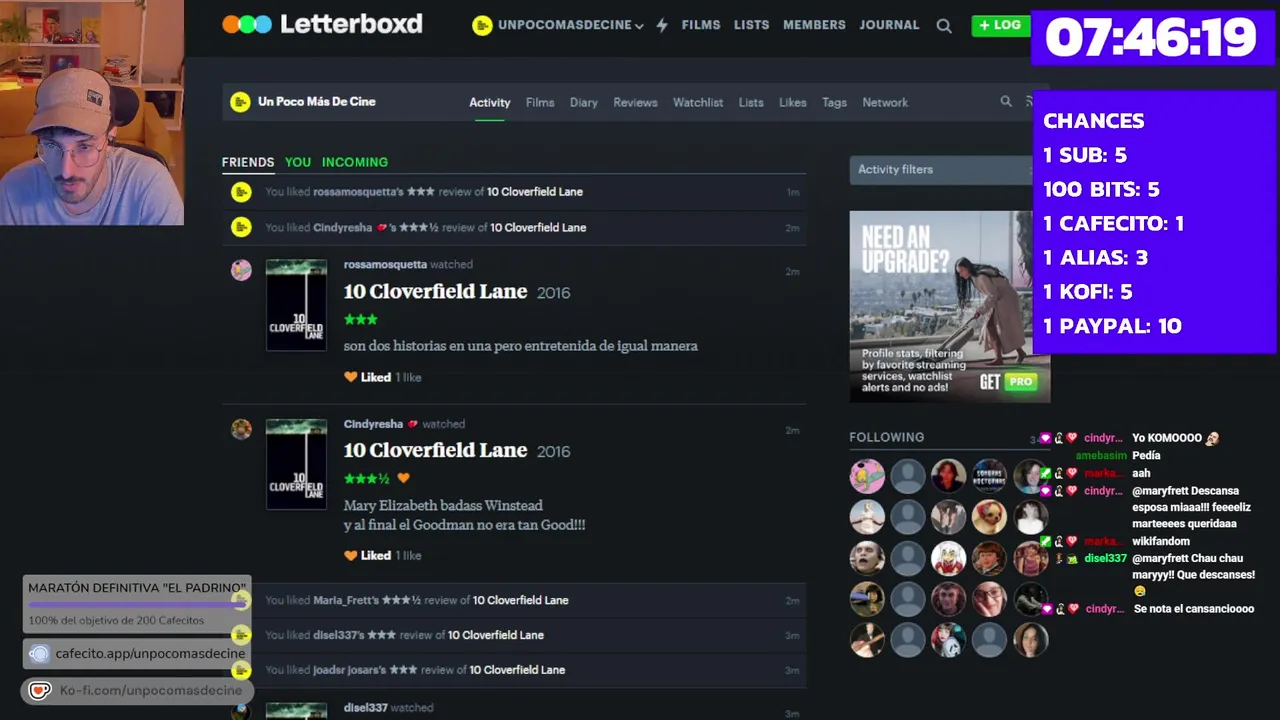
Task: Open the Un Poco Más De Cine profile name
Action: click(x=317, y=101)
